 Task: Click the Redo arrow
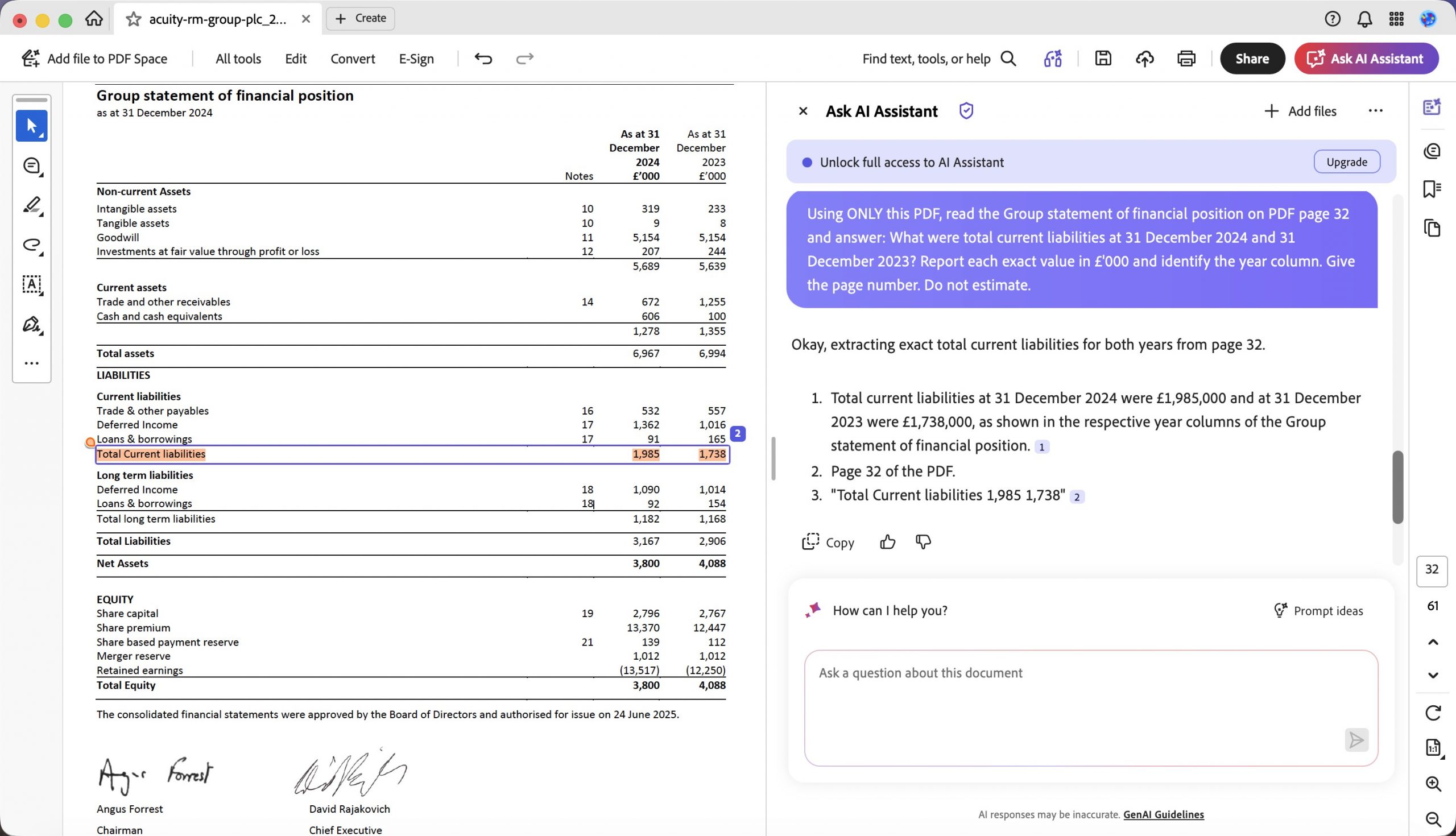[525, 59]
